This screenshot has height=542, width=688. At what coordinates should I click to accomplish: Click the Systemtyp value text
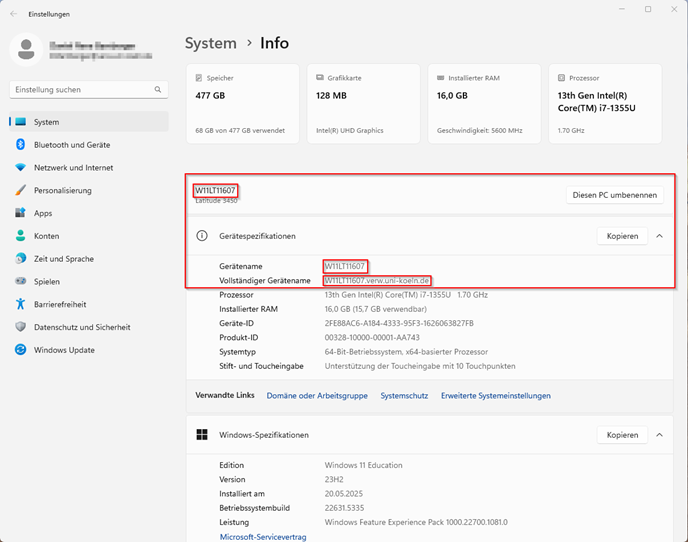click(x=406, y=352)
